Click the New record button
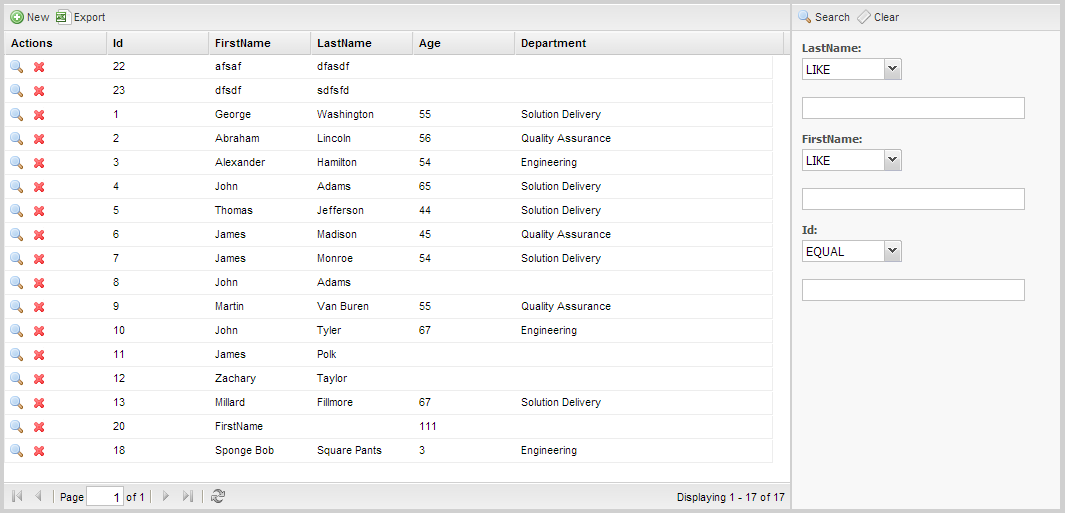The height and width of the screenshot is (513, 1065). pos(30,17)
